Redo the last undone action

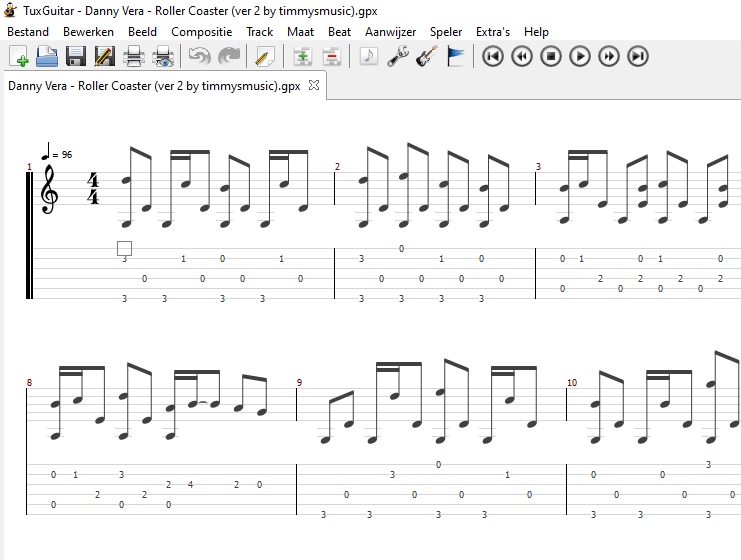click(229, 56)
